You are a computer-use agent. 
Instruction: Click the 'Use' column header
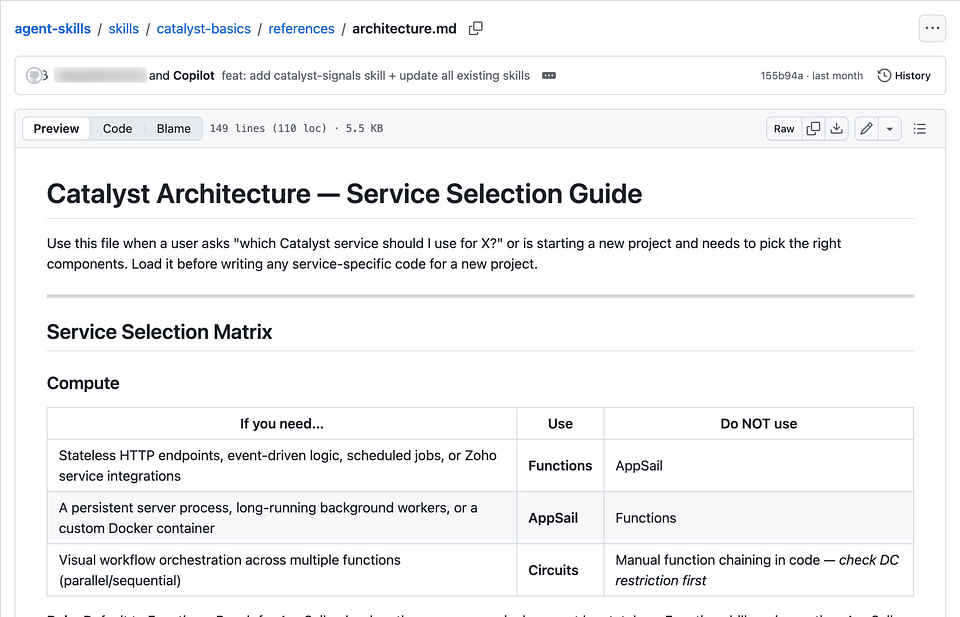pos(560,424)
